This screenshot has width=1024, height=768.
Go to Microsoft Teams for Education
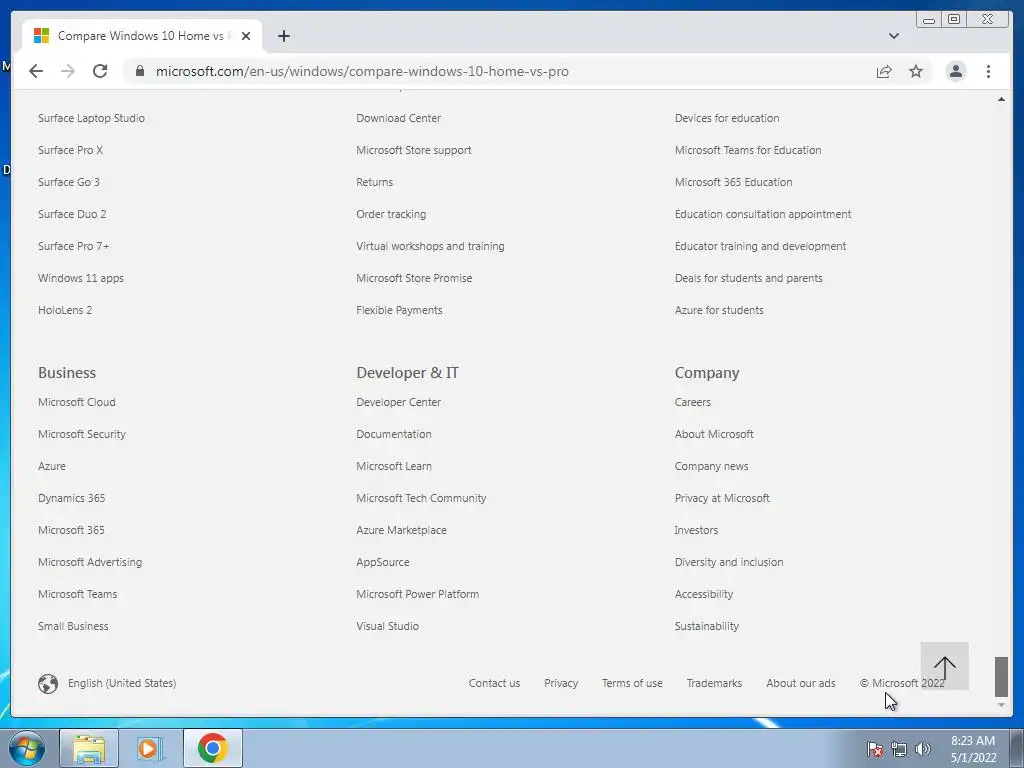[x=748, y=150]
